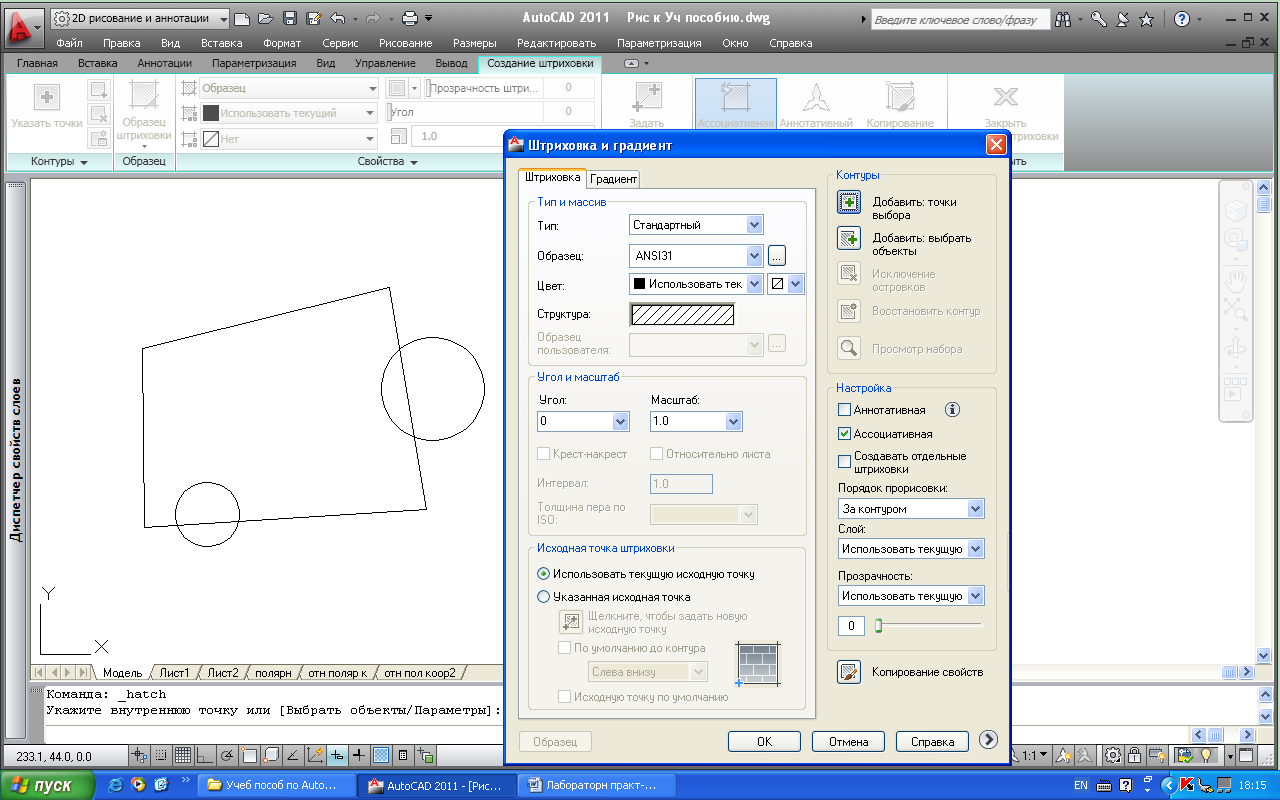
Task: Click the Plot printer icon
Action: [409, 18]
